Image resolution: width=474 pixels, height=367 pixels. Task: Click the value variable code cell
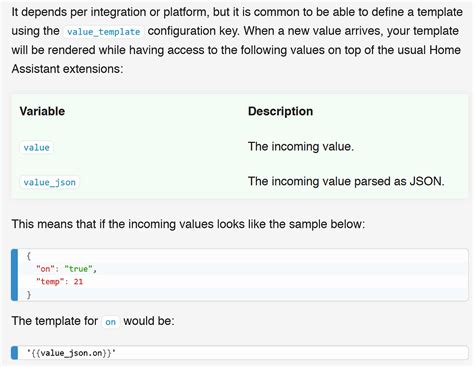[36, 147]
